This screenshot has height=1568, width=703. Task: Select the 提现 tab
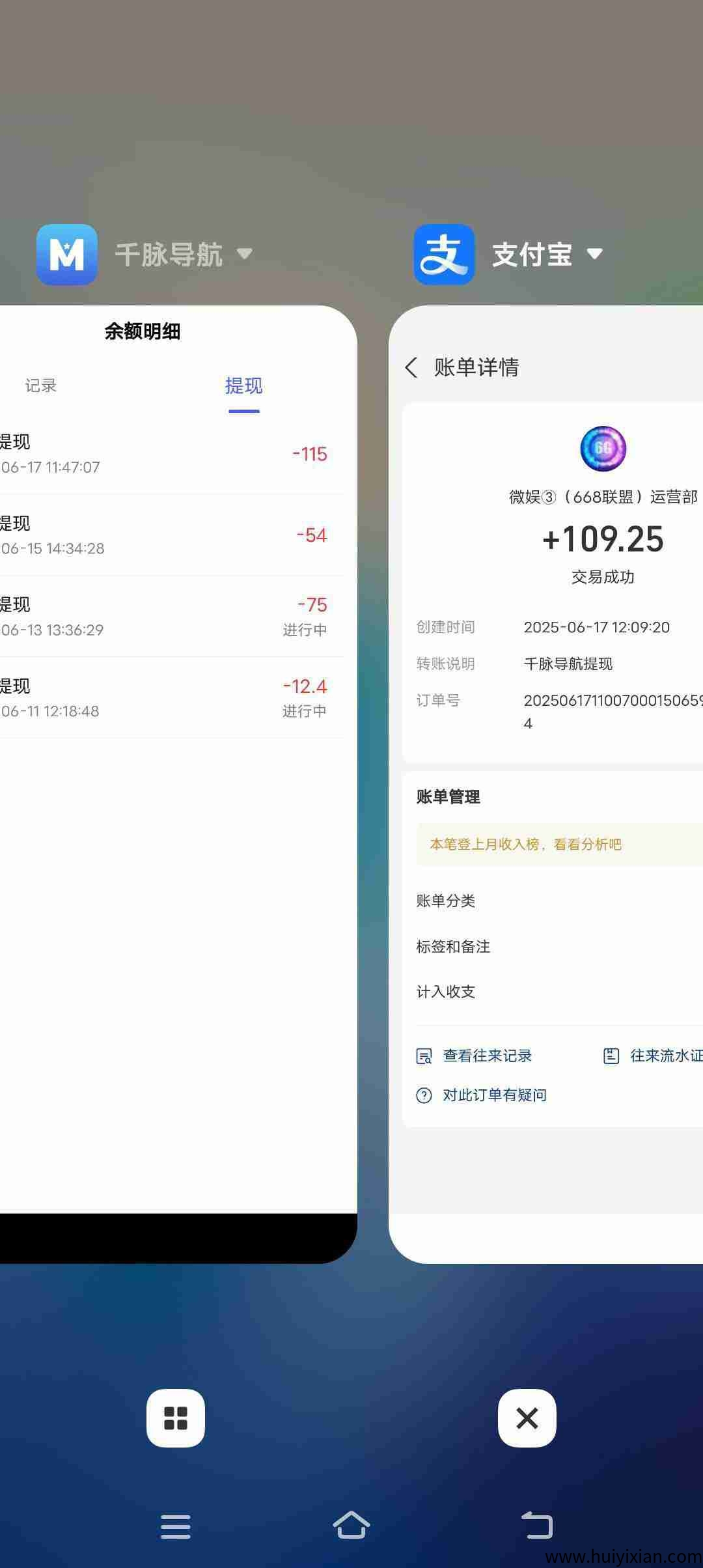pyautogui.click(x=243, y=386)
